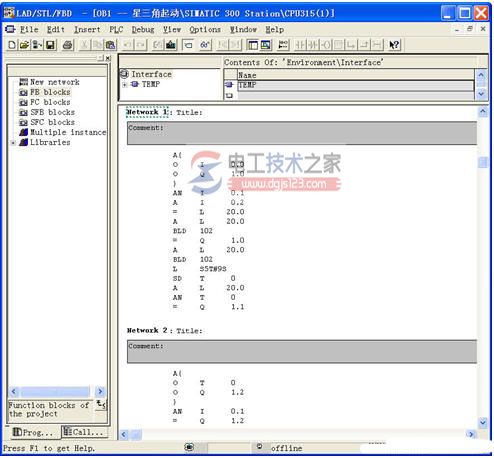Screen dimensions: 494x458
Task: Open the Edit menu
Action: [x=55, y=30]
